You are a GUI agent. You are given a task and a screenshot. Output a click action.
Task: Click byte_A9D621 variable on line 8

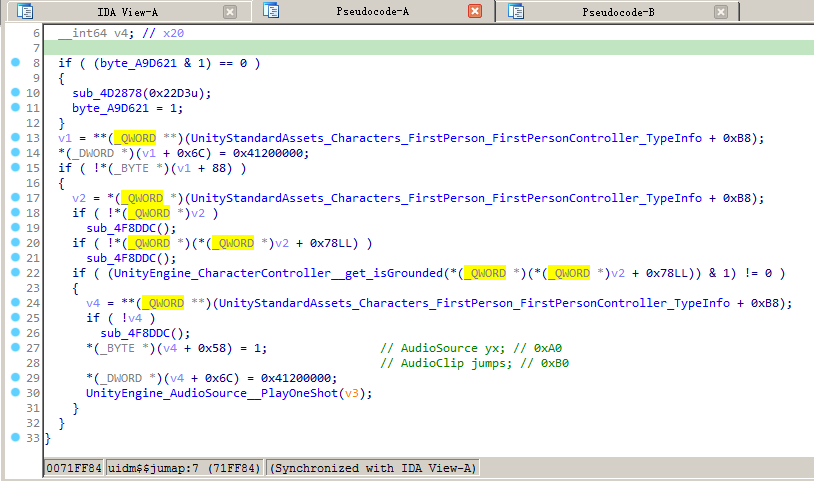point(138,63)
